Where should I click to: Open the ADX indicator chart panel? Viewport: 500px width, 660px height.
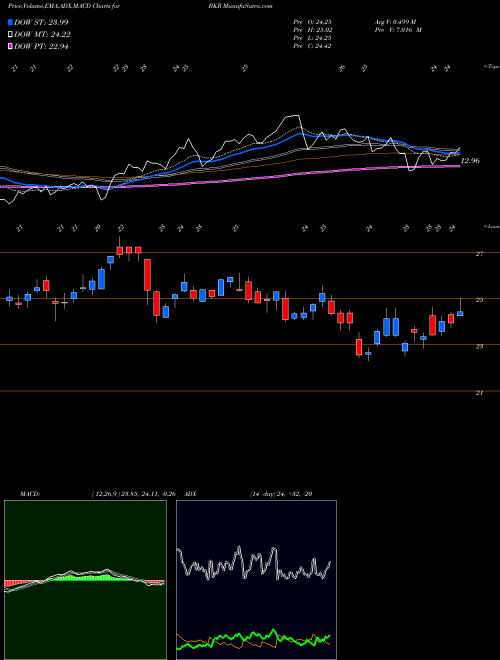point(256,580)
